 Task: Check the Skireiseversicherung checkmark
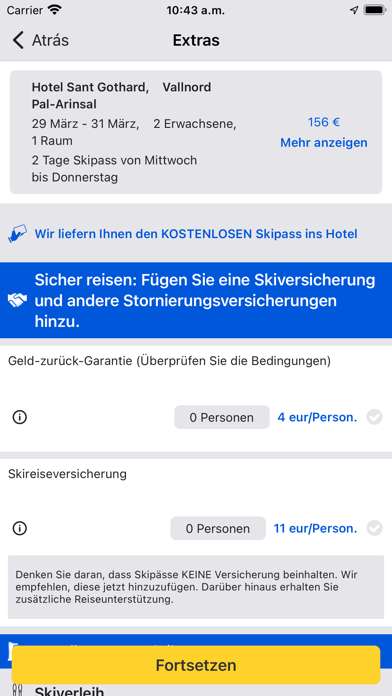click(x=375, y=528)
